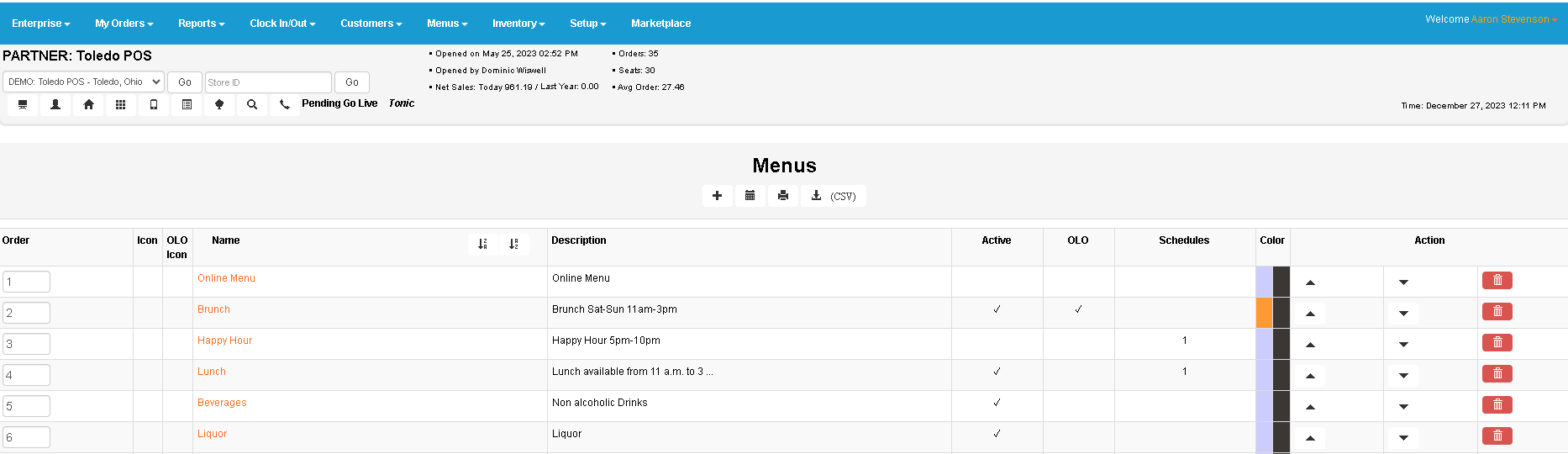The width and height of the screenshot is (1568, 454).
Task: Expand the Setup menu
Action: (x=587, y=24)
